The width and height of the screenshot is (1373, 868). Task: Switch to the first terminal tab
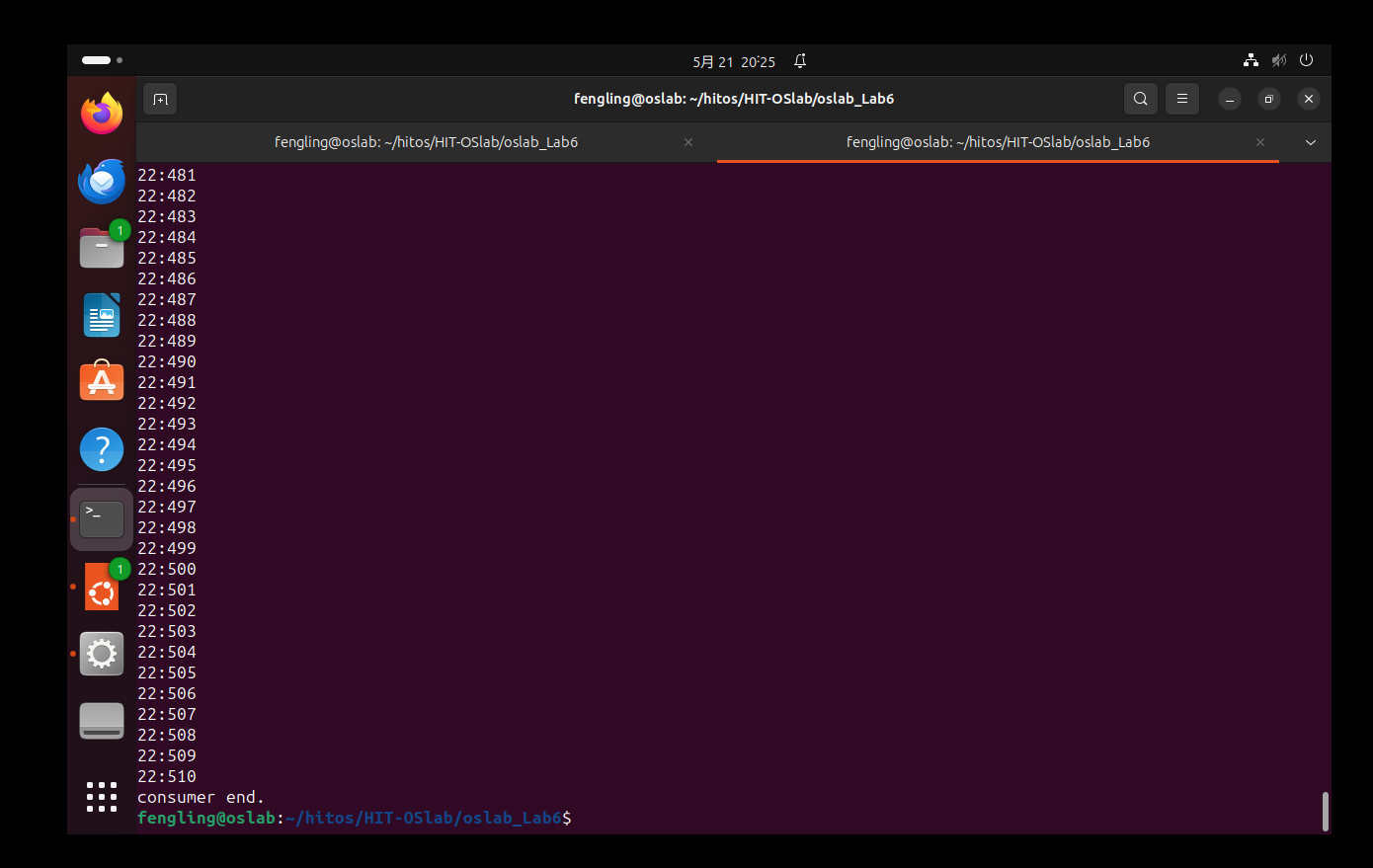point(426,142)
